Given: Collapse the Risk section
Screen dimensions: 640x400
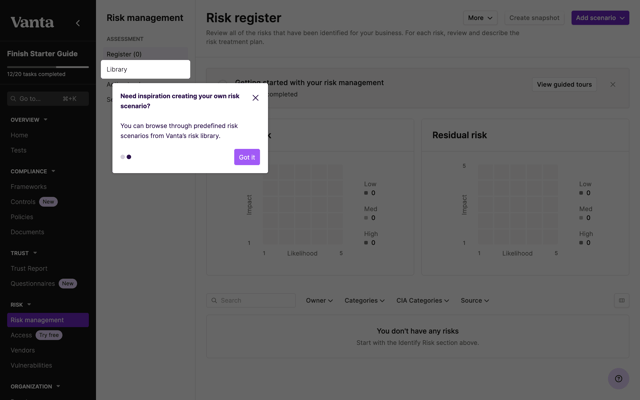Looking at the screenshot, I should pyautogui.click(x=21, y=304).
